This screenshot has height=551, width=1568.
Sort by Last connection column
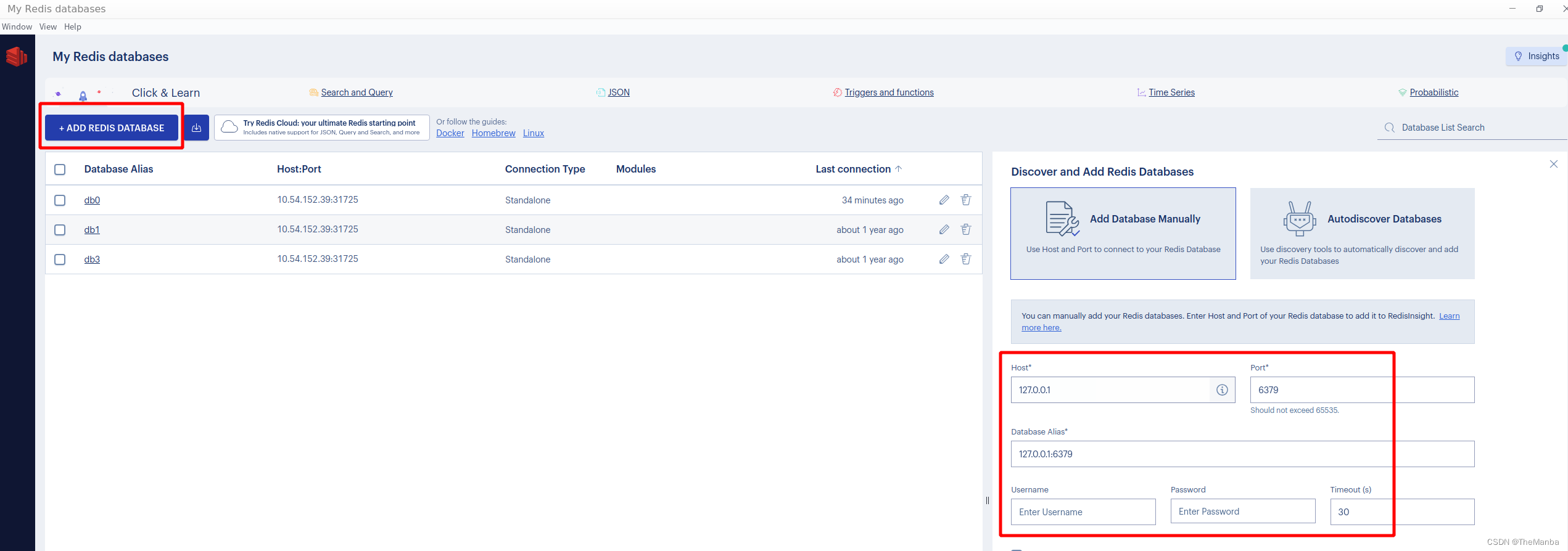pyautogui.click(x=859, y=169)
